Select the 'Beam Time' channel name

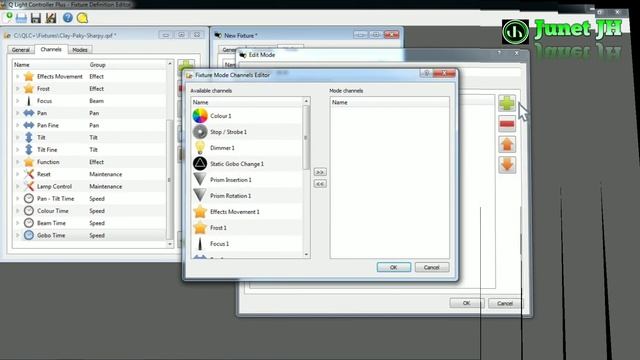pos(51,223)
